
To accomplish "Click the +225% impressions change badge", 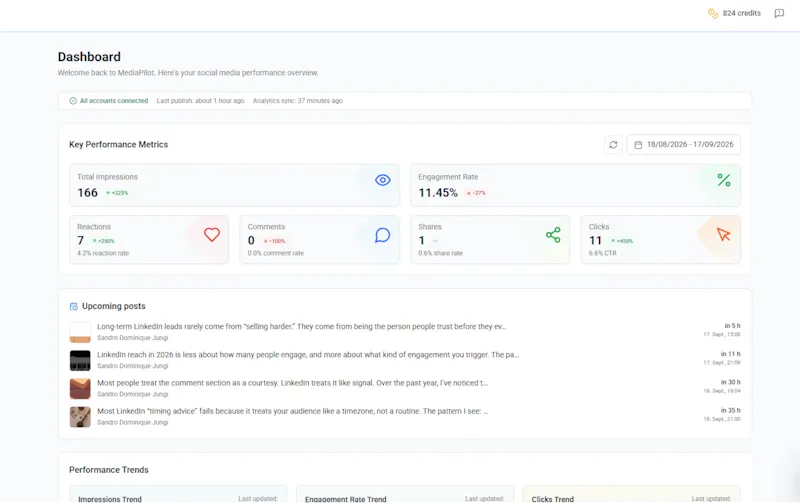I will (117, 193).
